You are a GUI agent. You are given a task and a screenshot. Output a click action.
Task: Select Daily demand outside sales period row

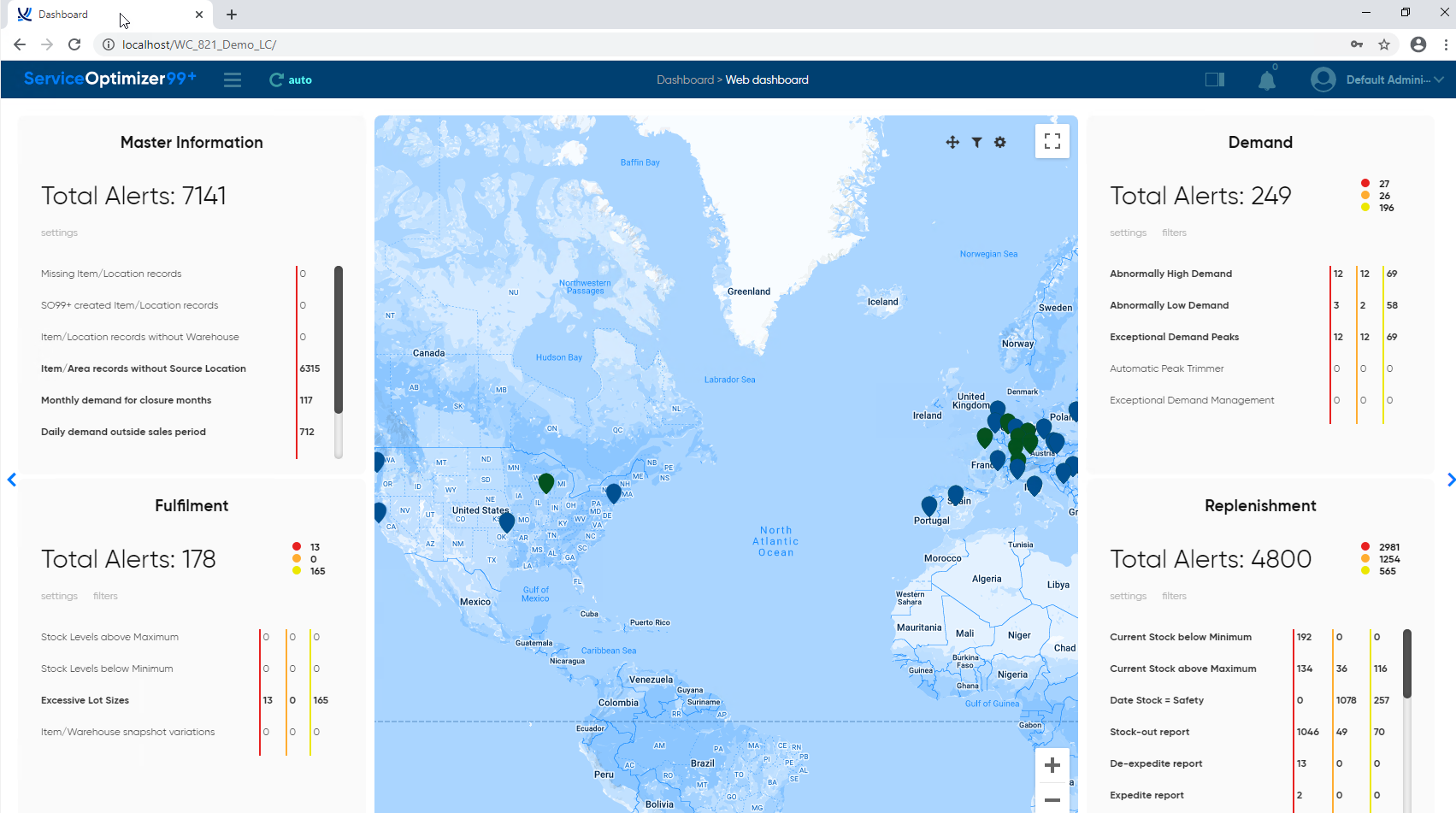180,432
